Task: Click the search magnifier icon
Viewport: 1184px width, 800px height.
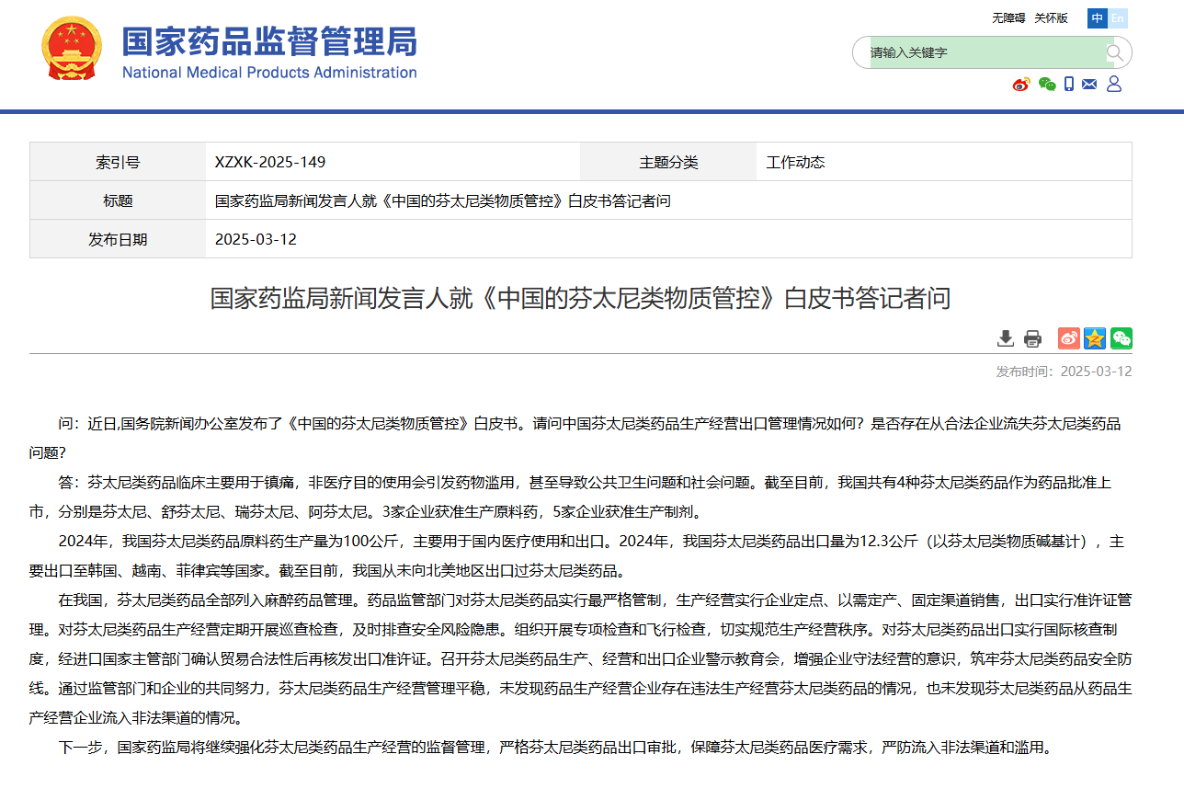Action: point(1114,53)
